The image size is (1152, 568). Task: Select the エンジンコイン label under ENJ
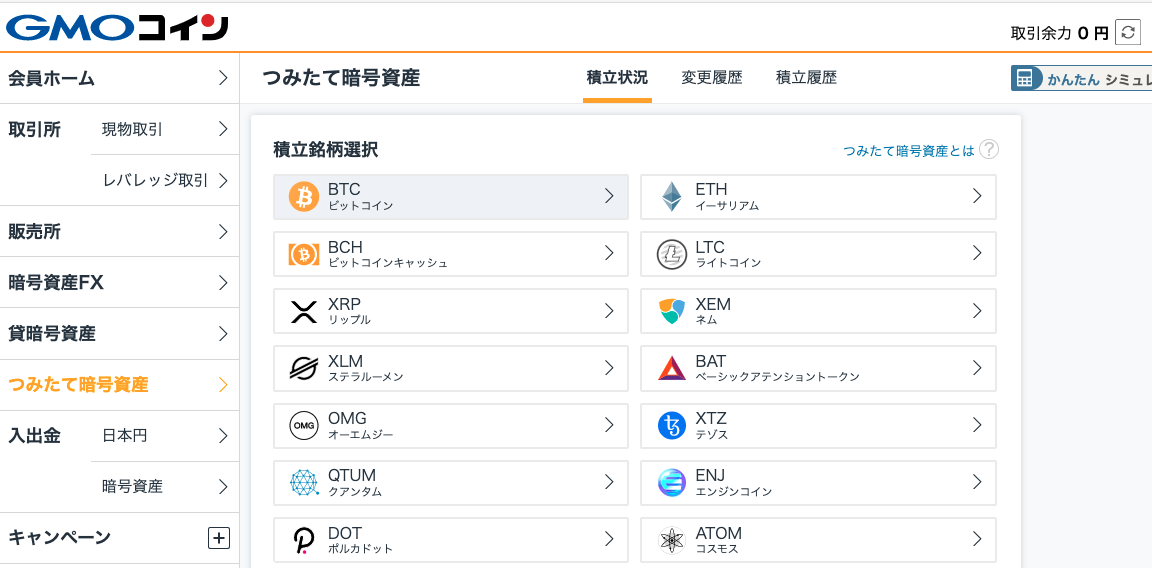733,492
